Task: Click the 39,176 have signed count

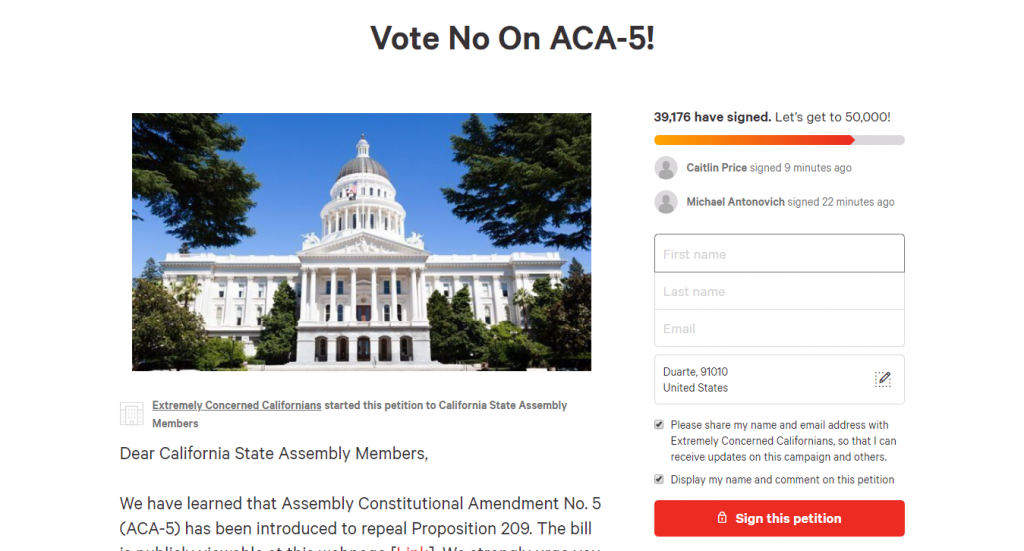Action: click(x=712, y=117)
